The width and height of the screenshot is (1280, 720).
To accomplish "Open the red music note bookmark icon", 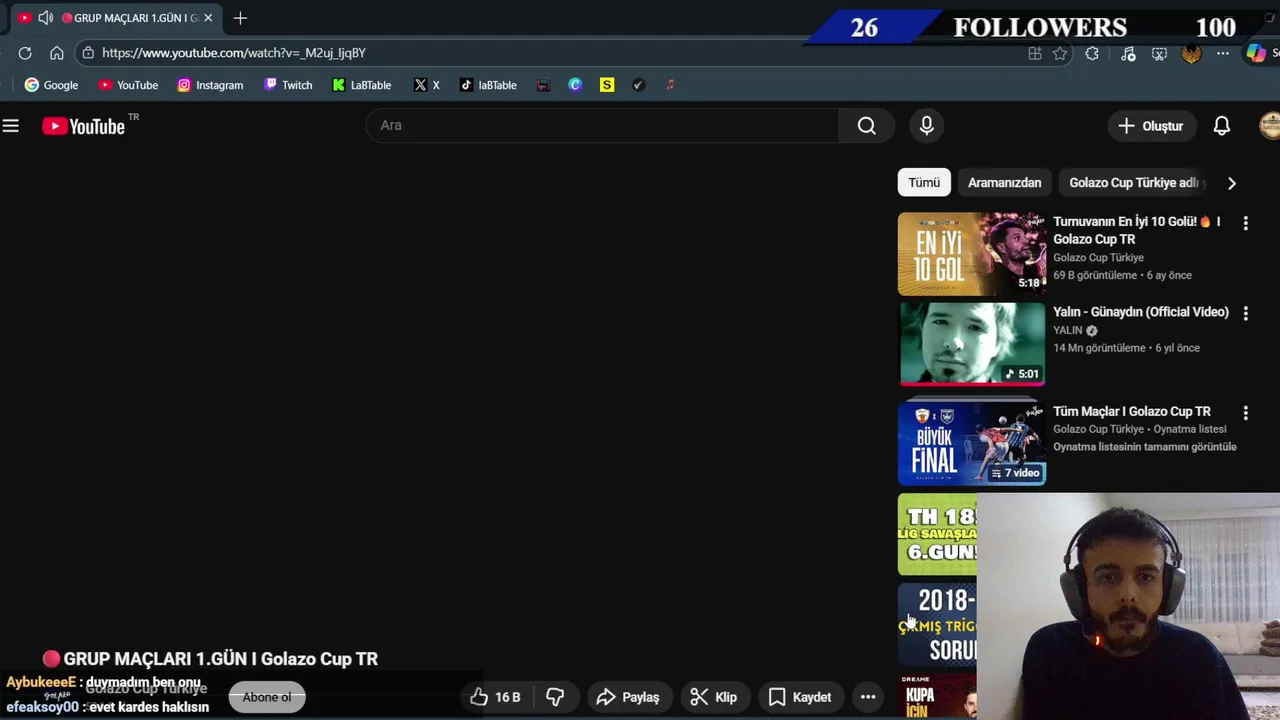I will (x=670, y=85).
